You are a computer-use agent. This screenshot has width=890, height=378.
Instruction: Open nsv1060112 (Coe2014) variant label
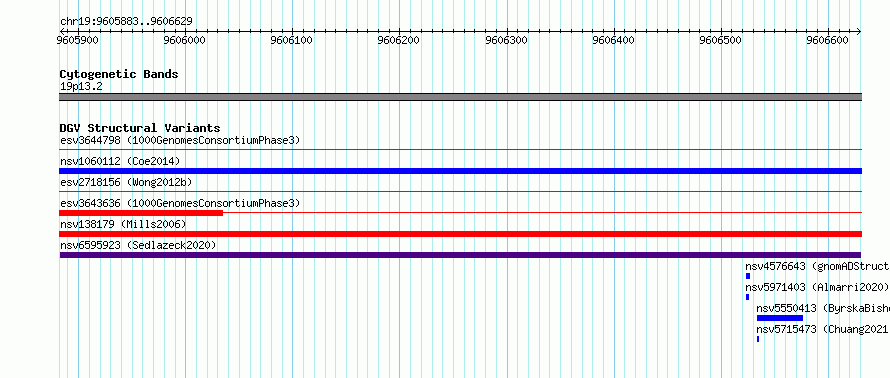(120, 161)
